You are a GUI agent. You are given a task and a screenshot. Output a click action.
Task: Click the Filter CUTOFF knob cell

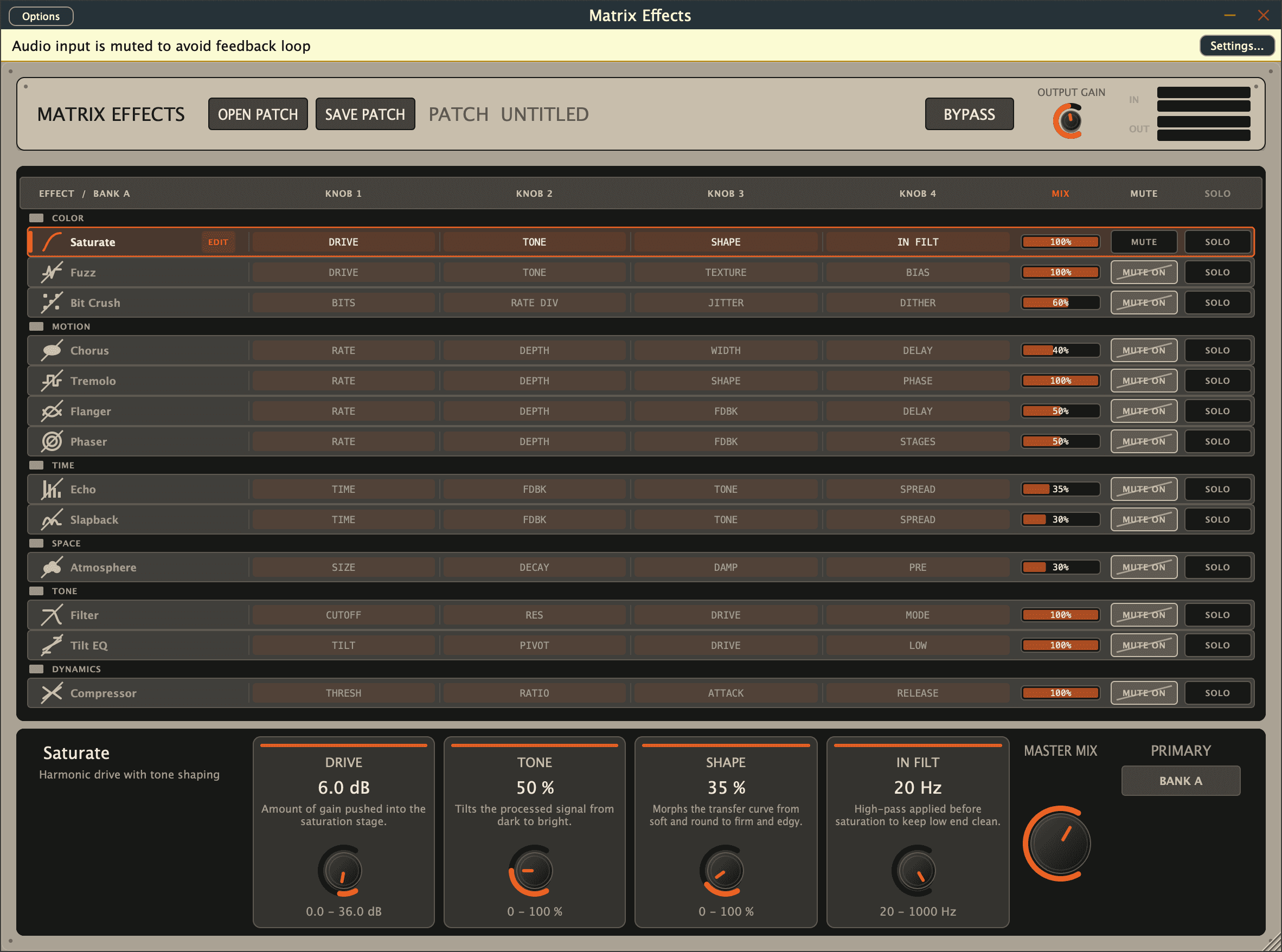[x=343, y=615]
